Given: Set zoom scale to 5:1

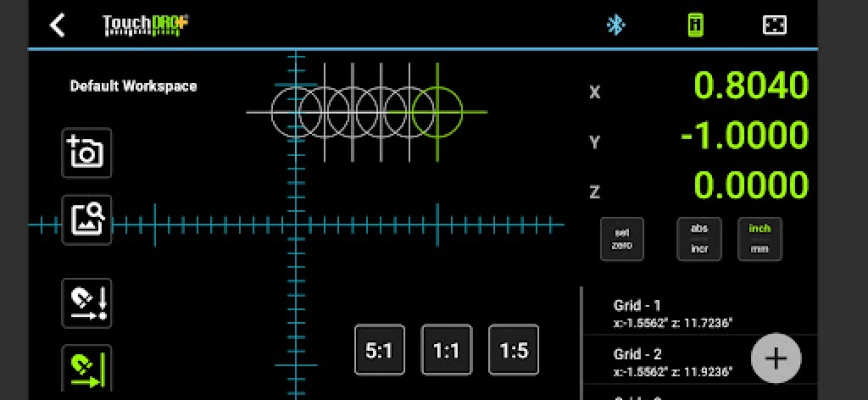Looking at the screenshot, I should [x=379, y=350].
